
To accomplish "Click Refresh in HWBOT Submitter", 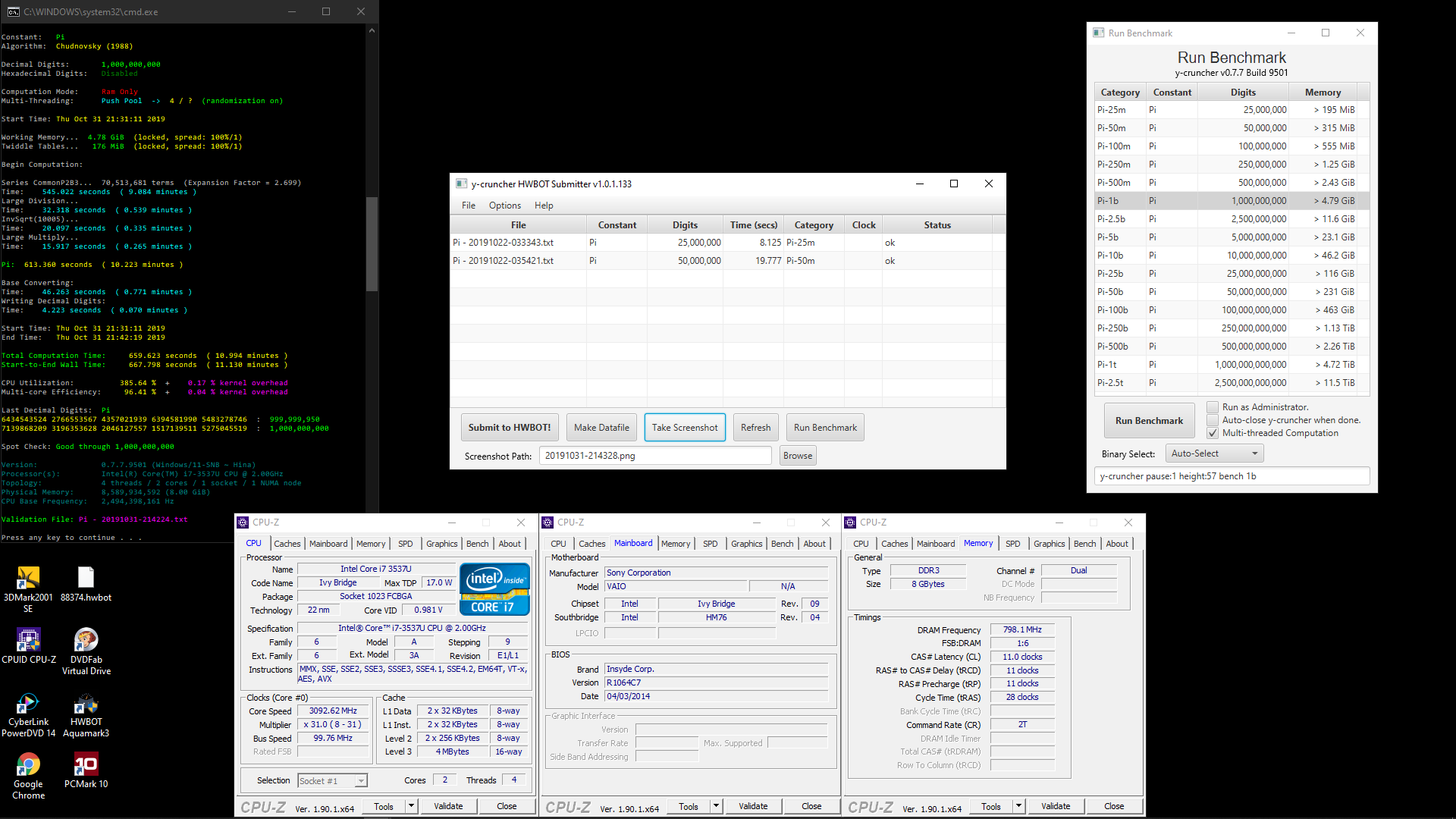I will tap(755, 428).
